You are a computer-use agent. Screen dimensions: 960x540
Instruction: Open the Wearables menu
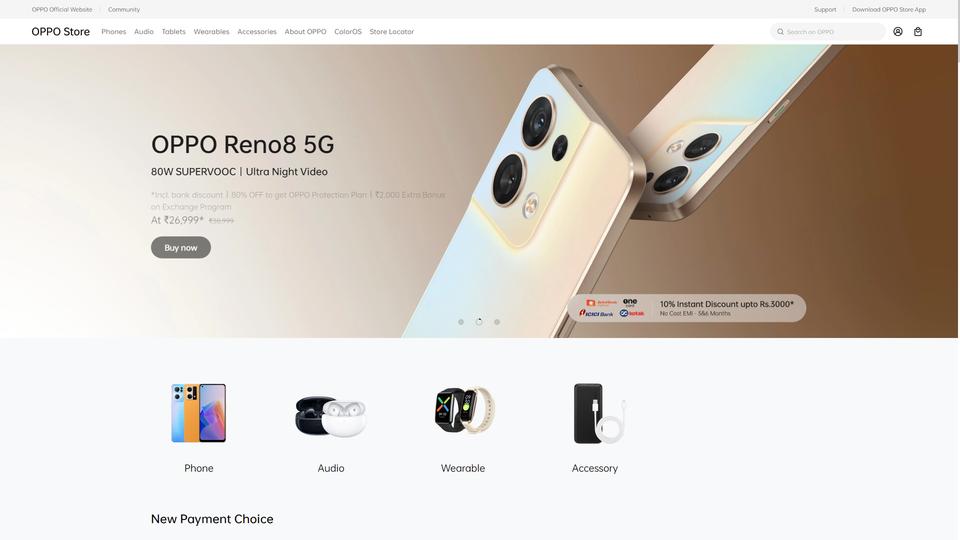[211, 32]
